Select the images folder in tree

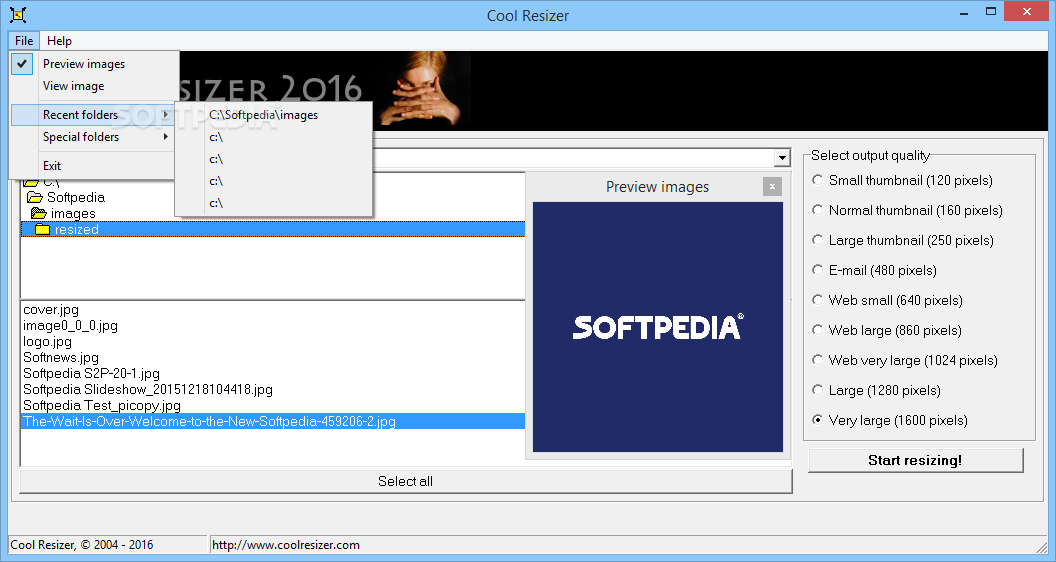click(73, 214)
